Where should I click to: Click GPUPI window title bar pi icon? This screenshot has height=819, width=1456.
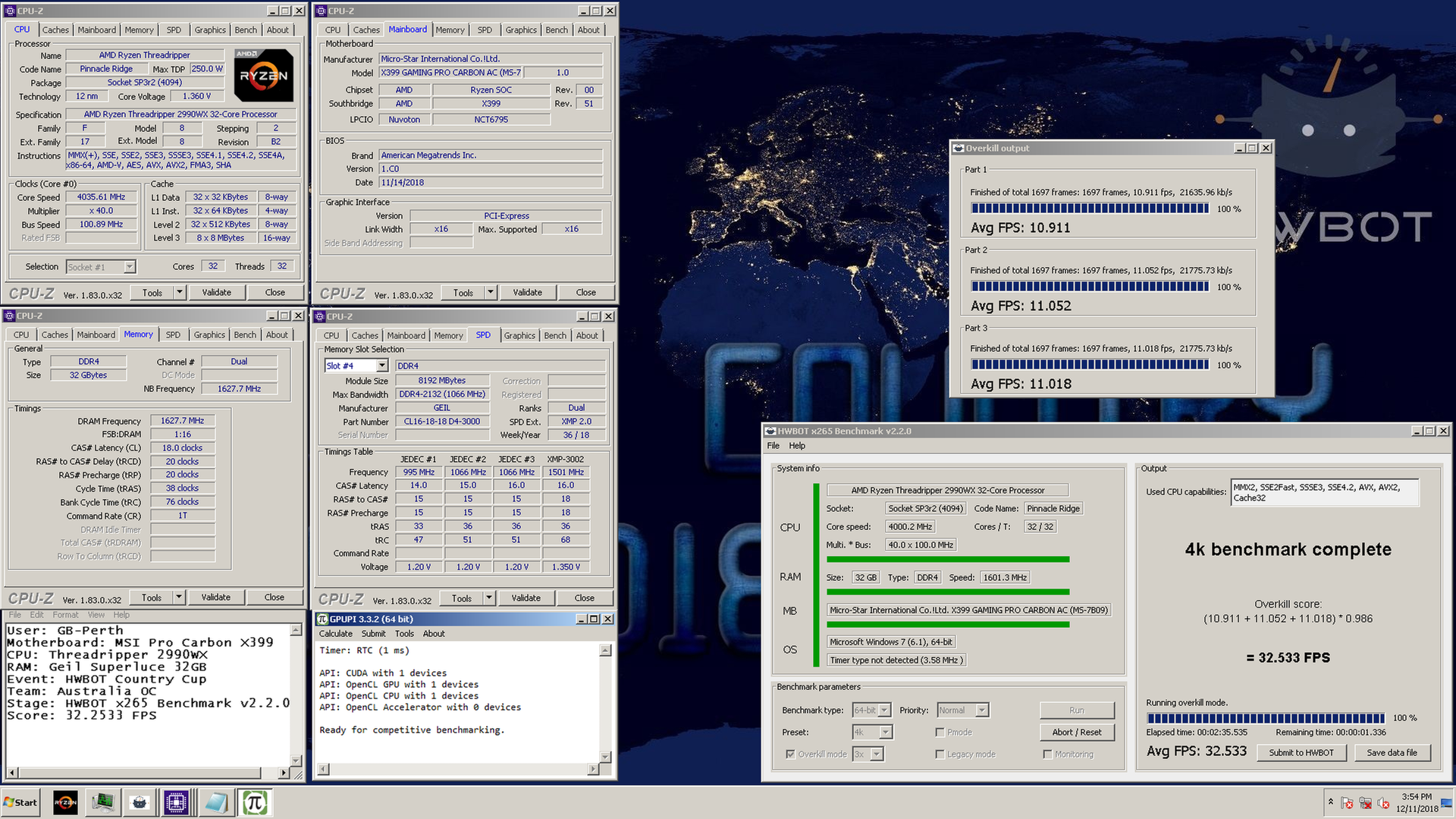(x=322, y=619)
